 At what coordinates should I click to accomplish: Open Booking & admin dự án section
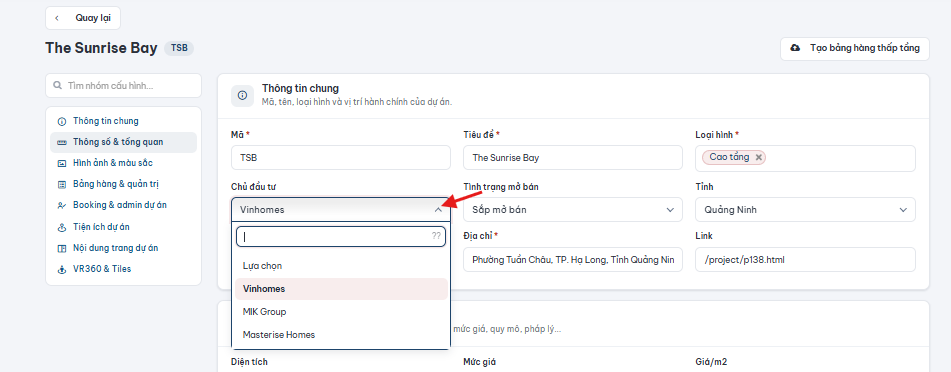coord(123,206)
